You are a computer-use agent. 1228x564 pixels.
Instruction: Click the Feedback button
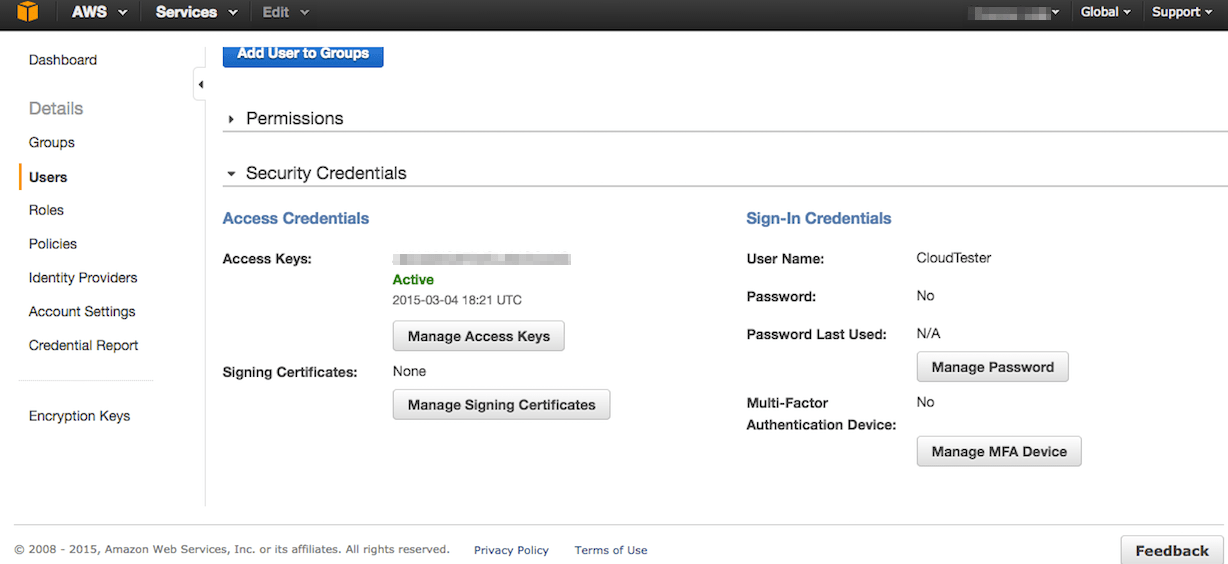tap(1171, 551)
